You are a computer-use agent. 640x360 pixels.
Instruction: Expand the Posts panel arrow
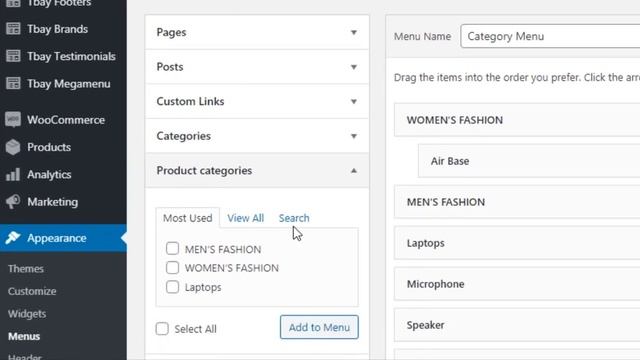point(354,67)
